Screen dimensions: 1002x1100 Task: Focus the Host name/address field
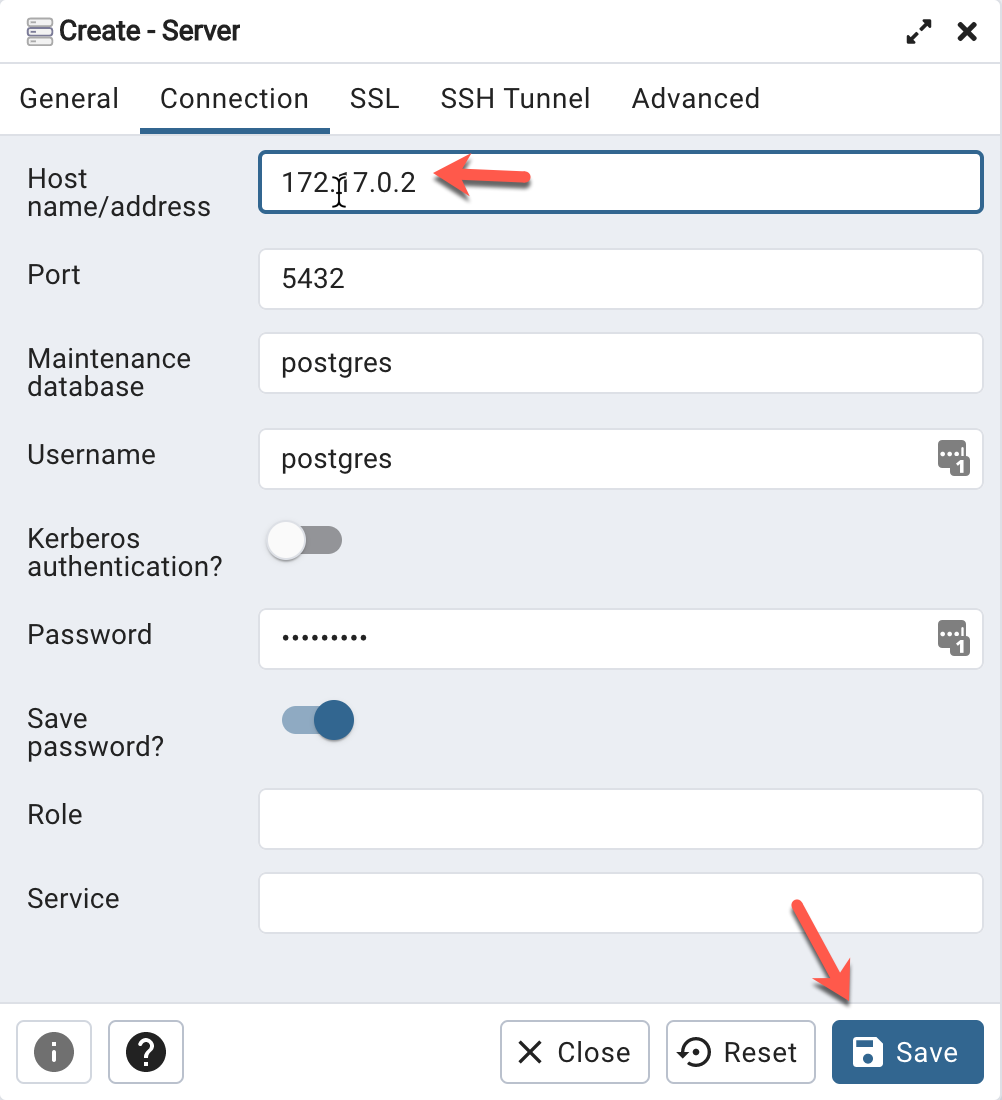click(620, 182)
